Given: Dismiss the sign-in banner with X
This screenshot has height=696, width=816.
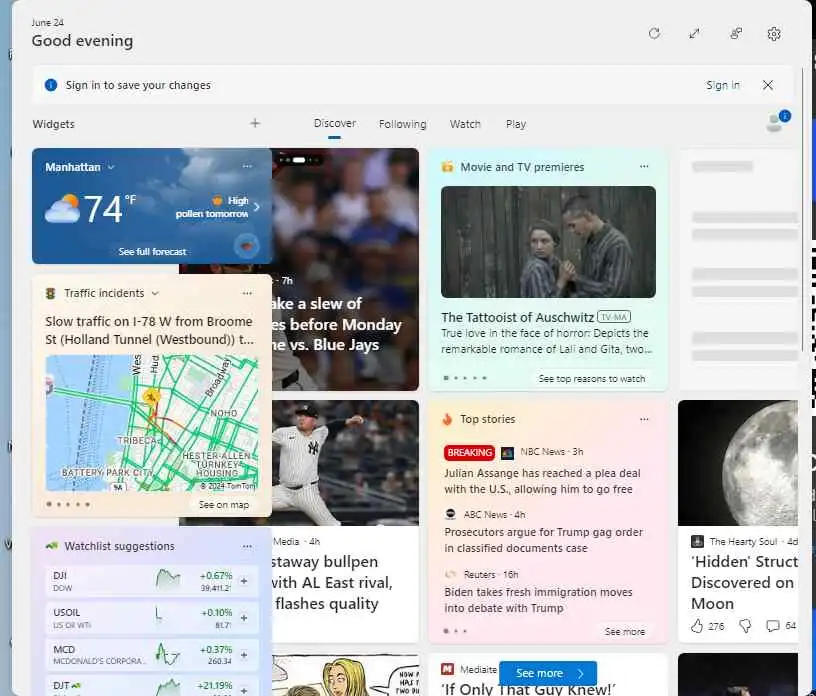Looking at the screenshot, I should 768,85.
